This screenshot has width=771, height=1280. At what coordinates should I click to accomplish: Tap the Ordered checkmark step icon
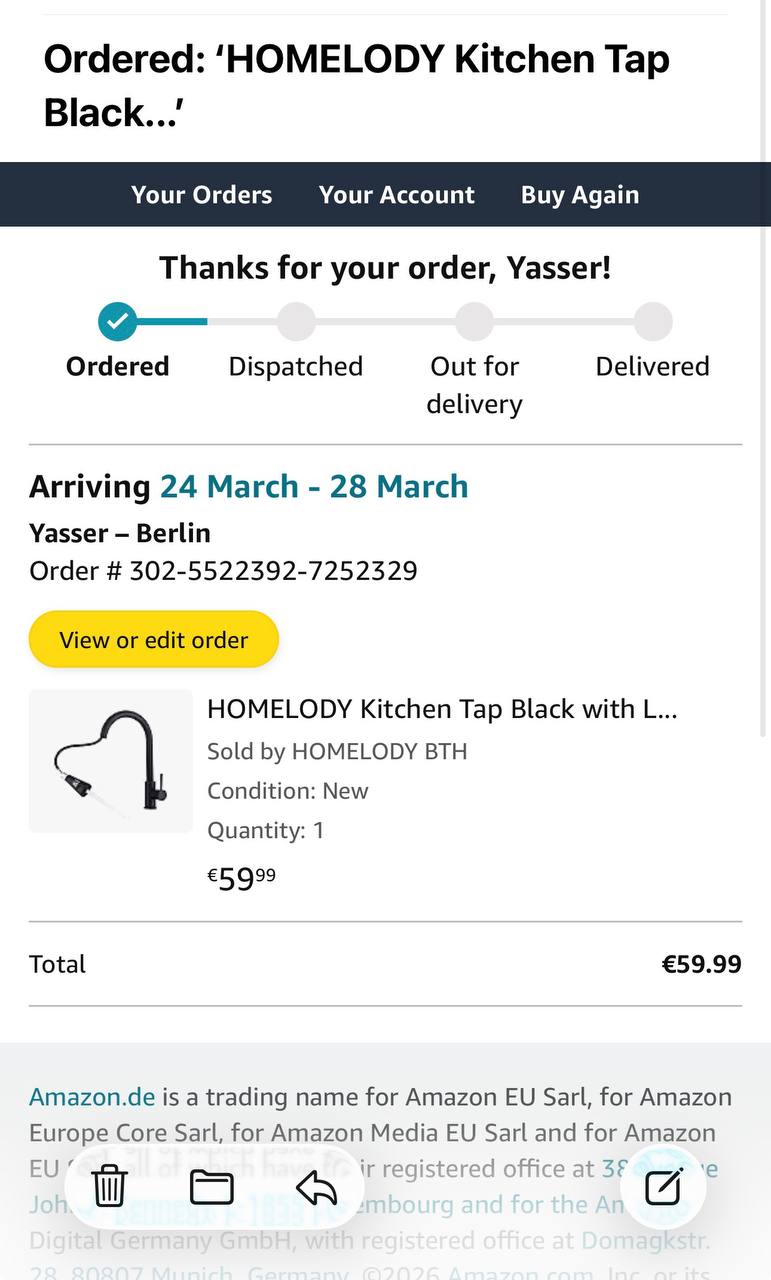118,322
